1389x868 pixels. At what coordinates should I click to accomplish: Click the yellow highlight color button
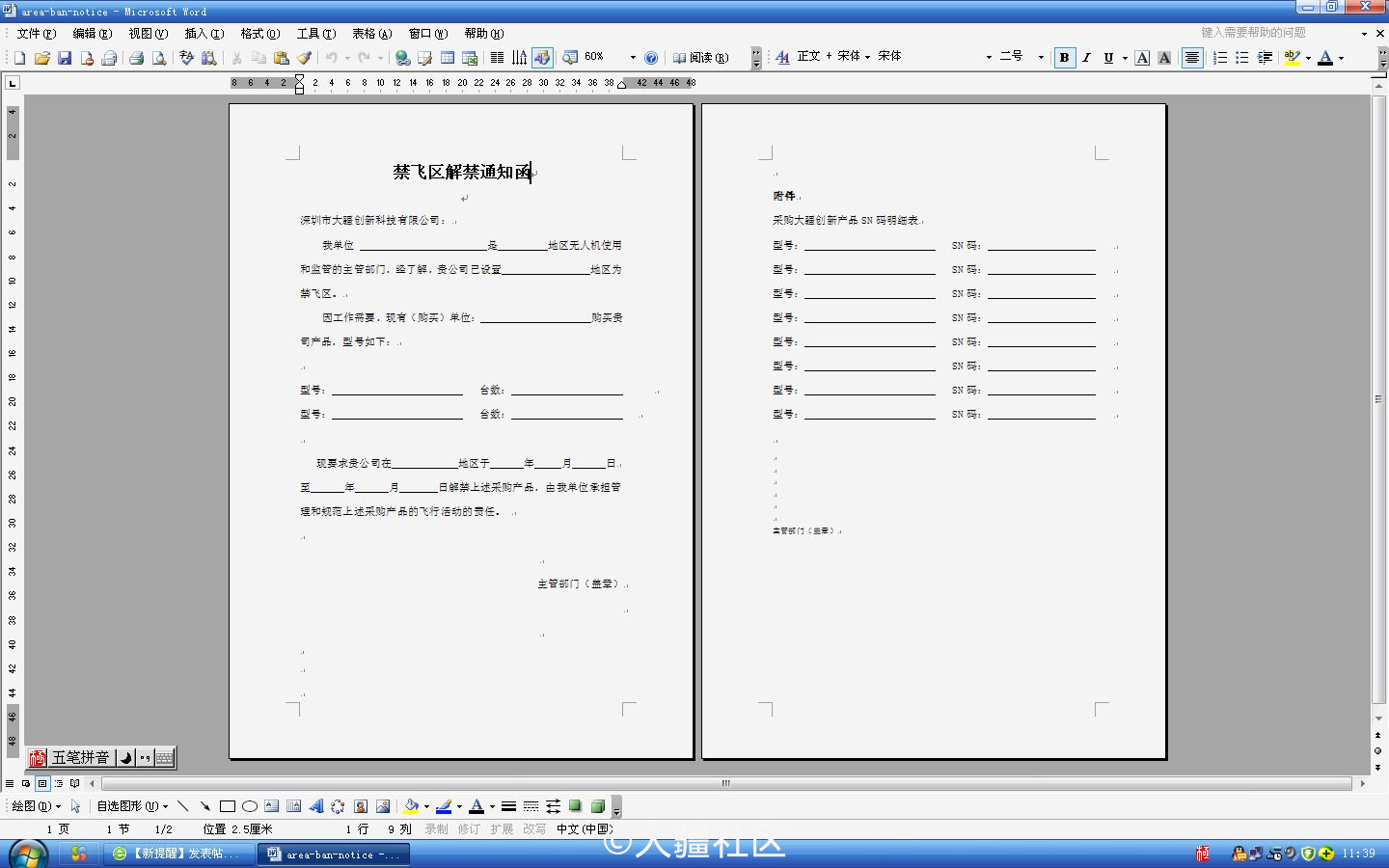point(1293,58)
